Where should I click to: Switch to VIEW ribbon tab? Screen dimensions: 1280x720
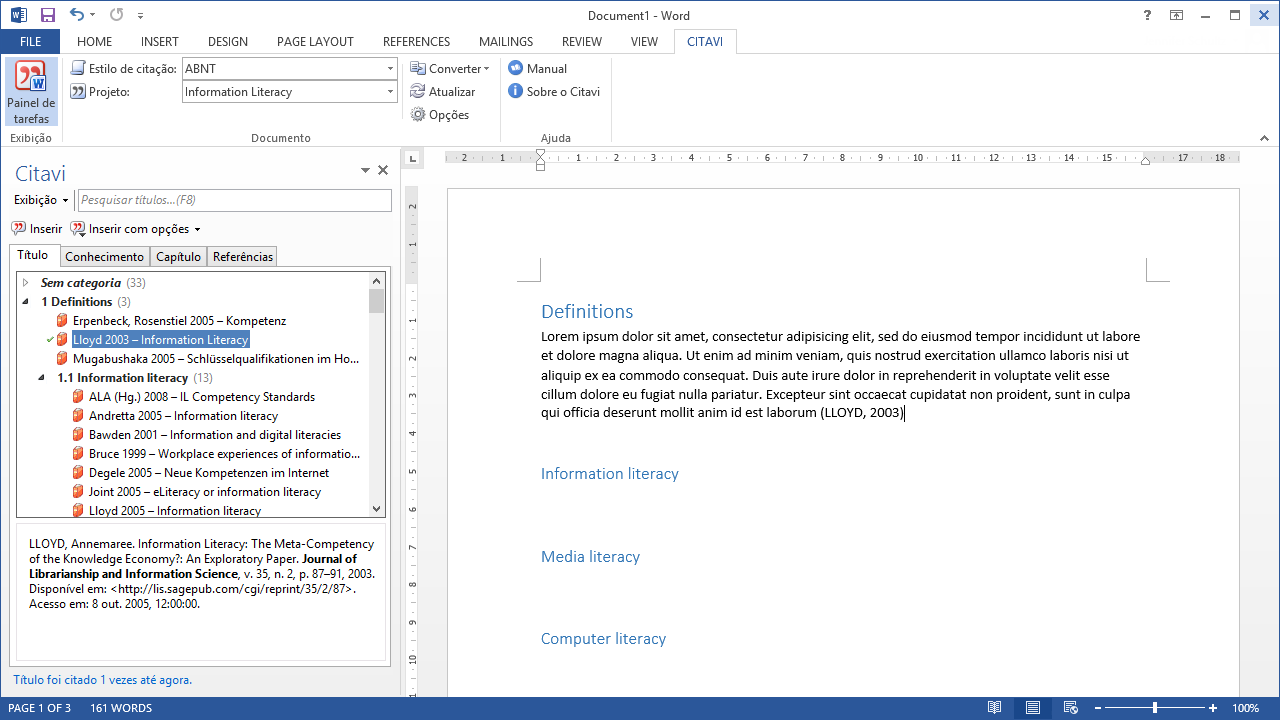coord(644,42)
